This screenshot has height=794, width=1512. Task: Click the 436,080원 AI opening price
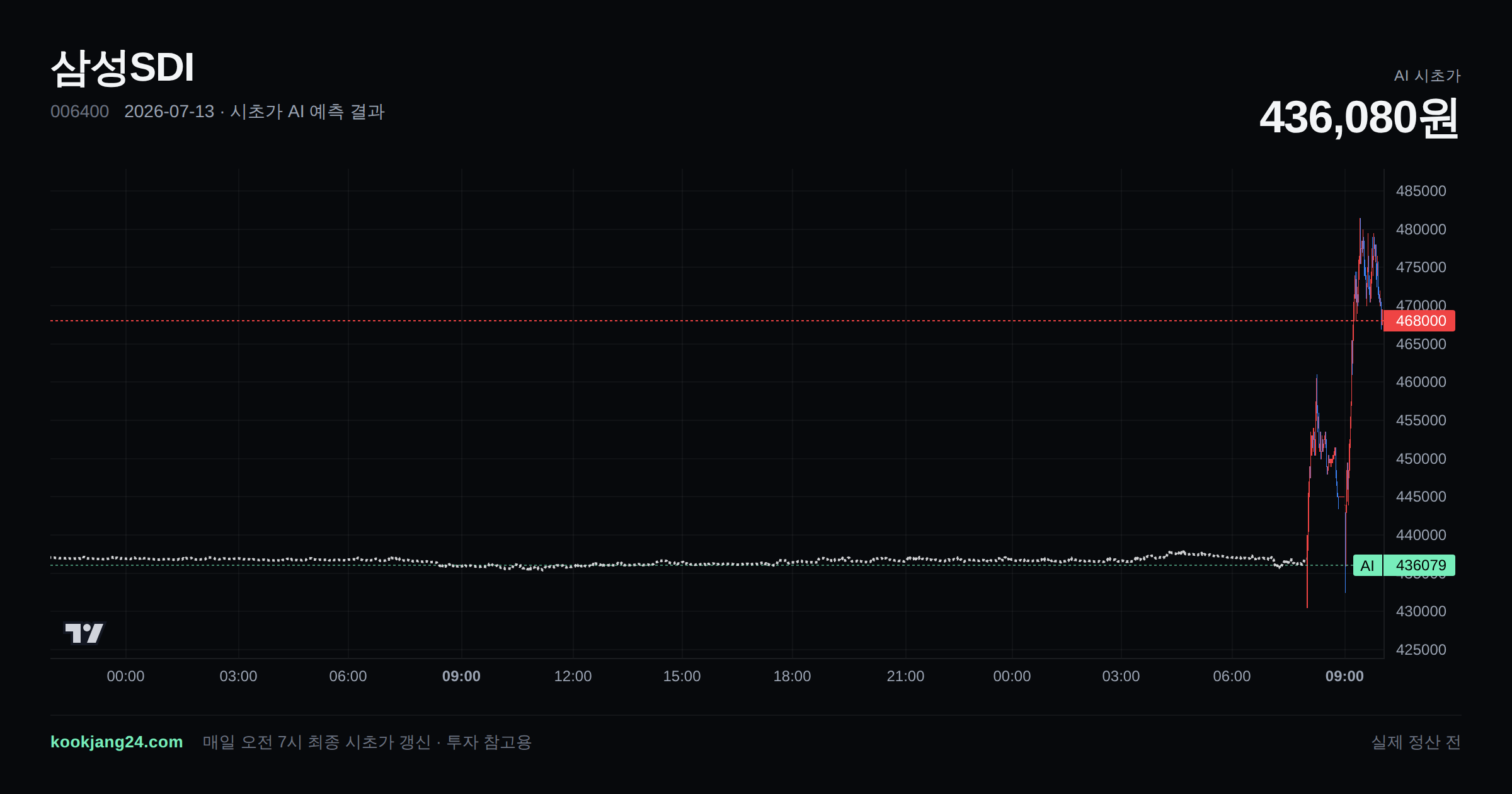click(1360, 118)
